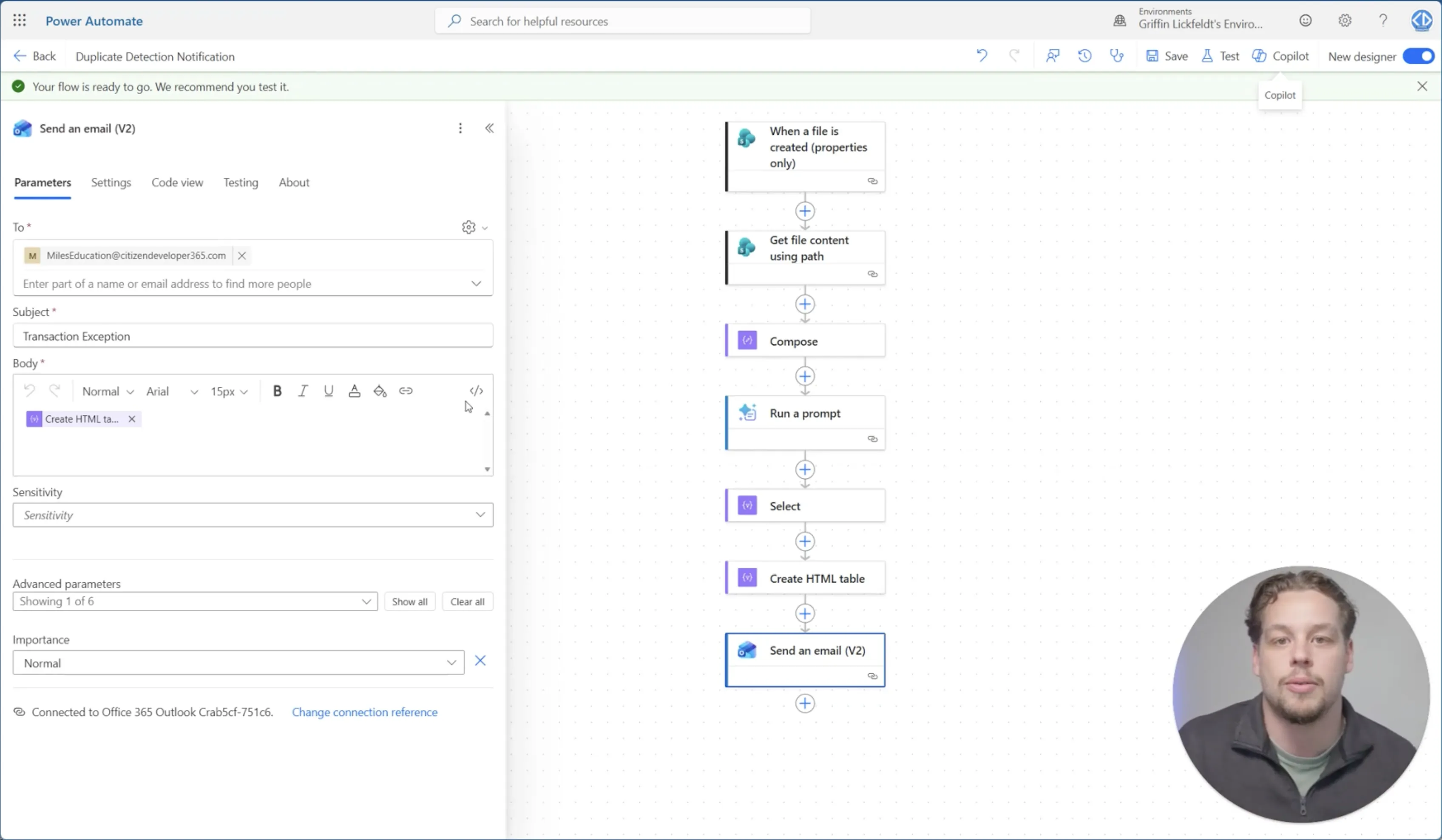
Task: Select the Select action card
Action: 805,506
